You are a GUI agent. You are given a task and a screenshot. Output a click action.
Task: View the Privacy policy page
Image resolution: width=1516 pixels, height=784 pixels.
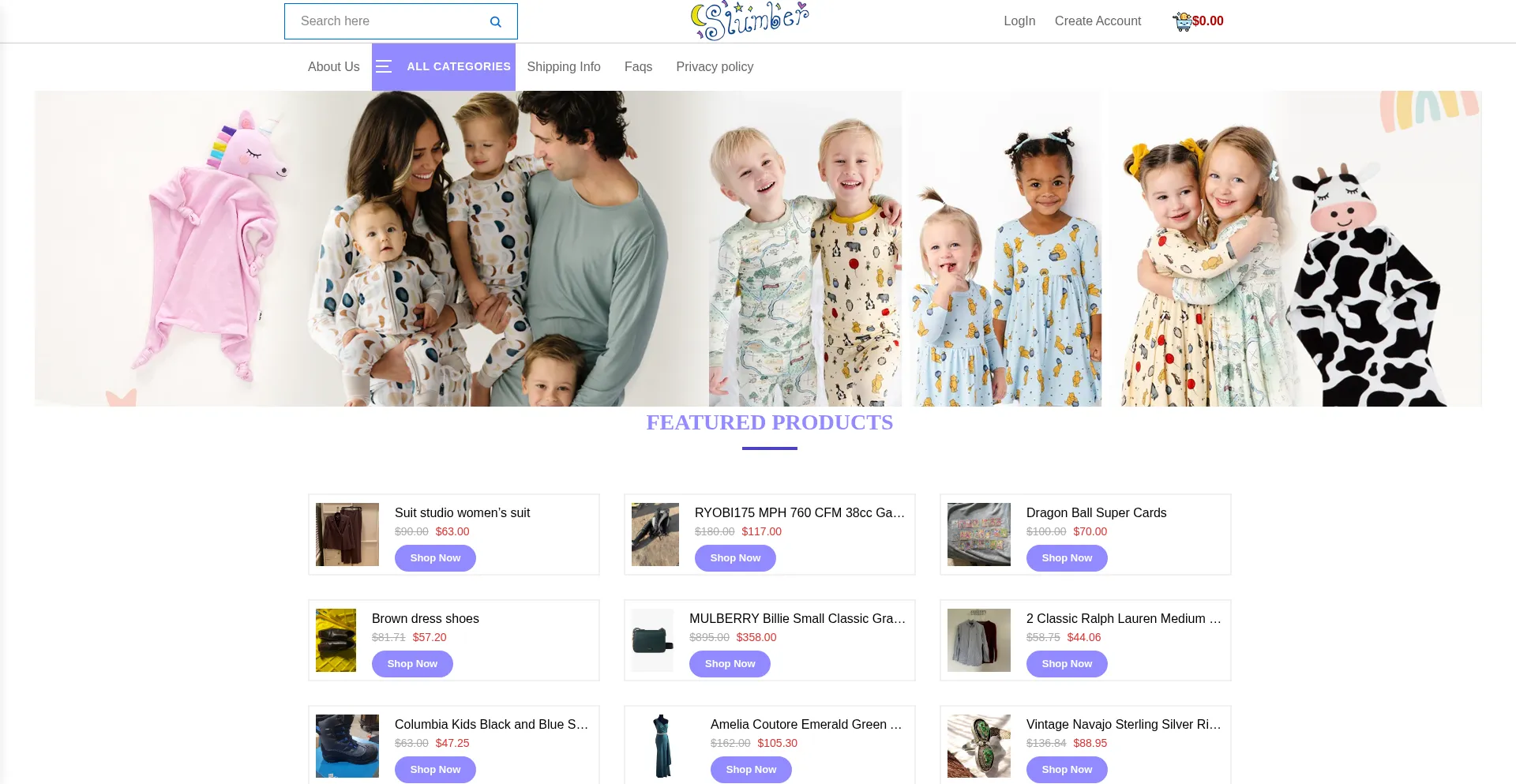tap(715, 66)
